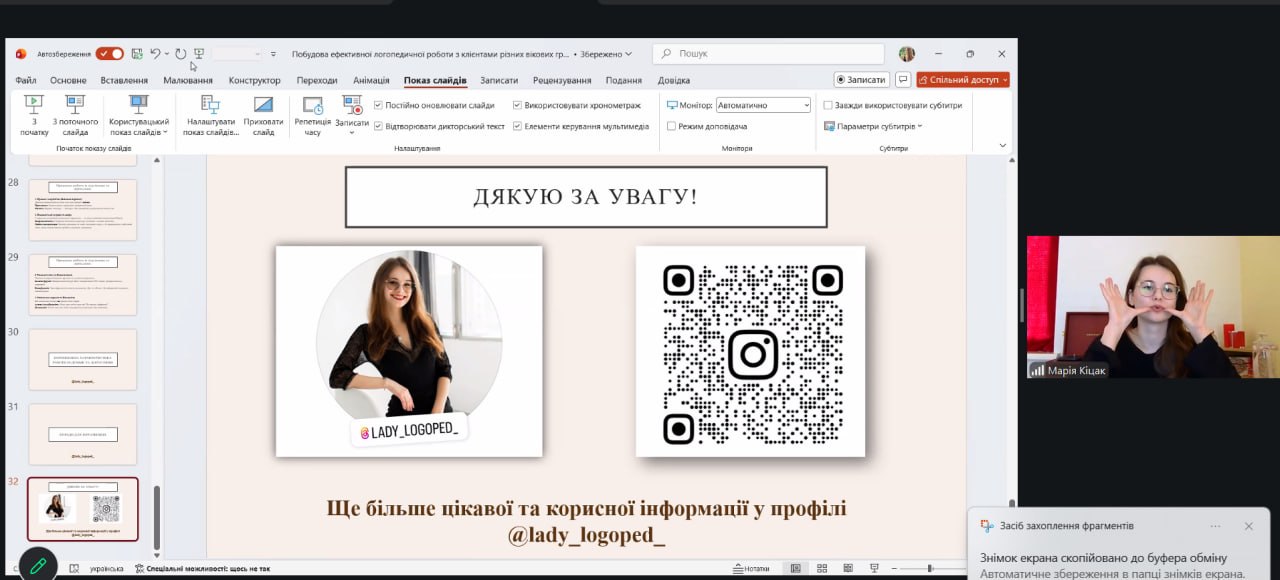Screen dimensions: 1280x580
Task: Open the 'Анімація' ribbon tab
Action: coord(371,80)
